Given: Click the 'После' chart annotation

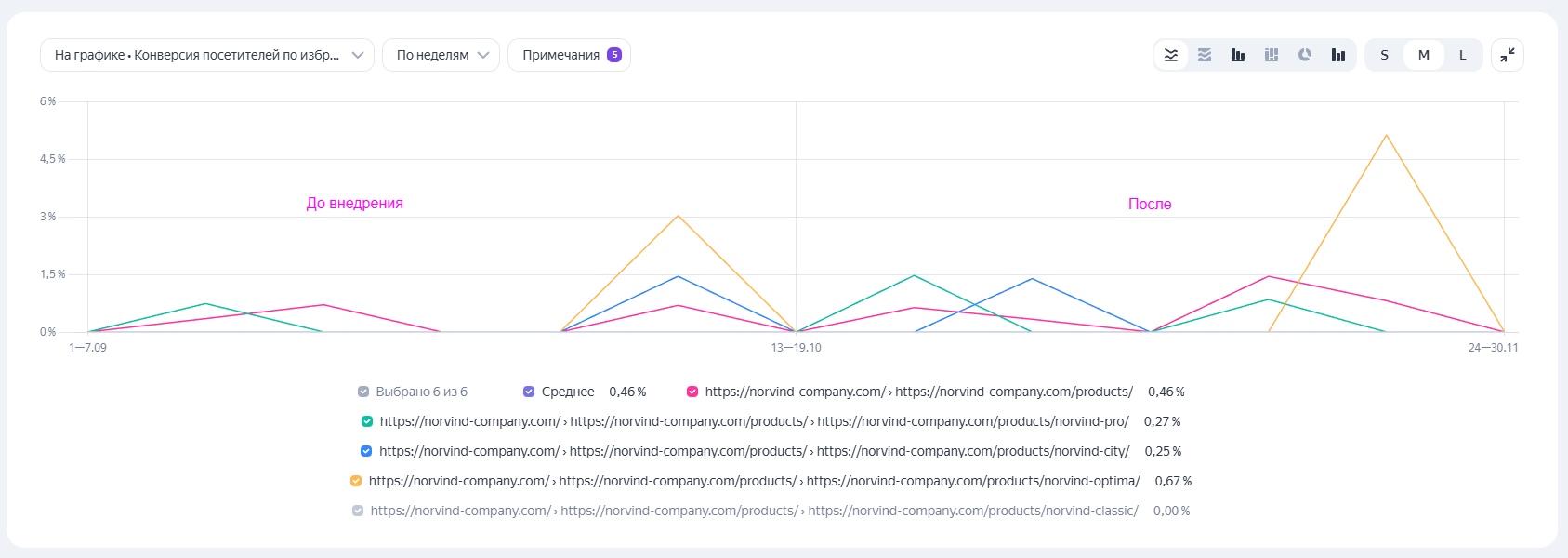Looking at the screenshot, I should [1150, 204].
